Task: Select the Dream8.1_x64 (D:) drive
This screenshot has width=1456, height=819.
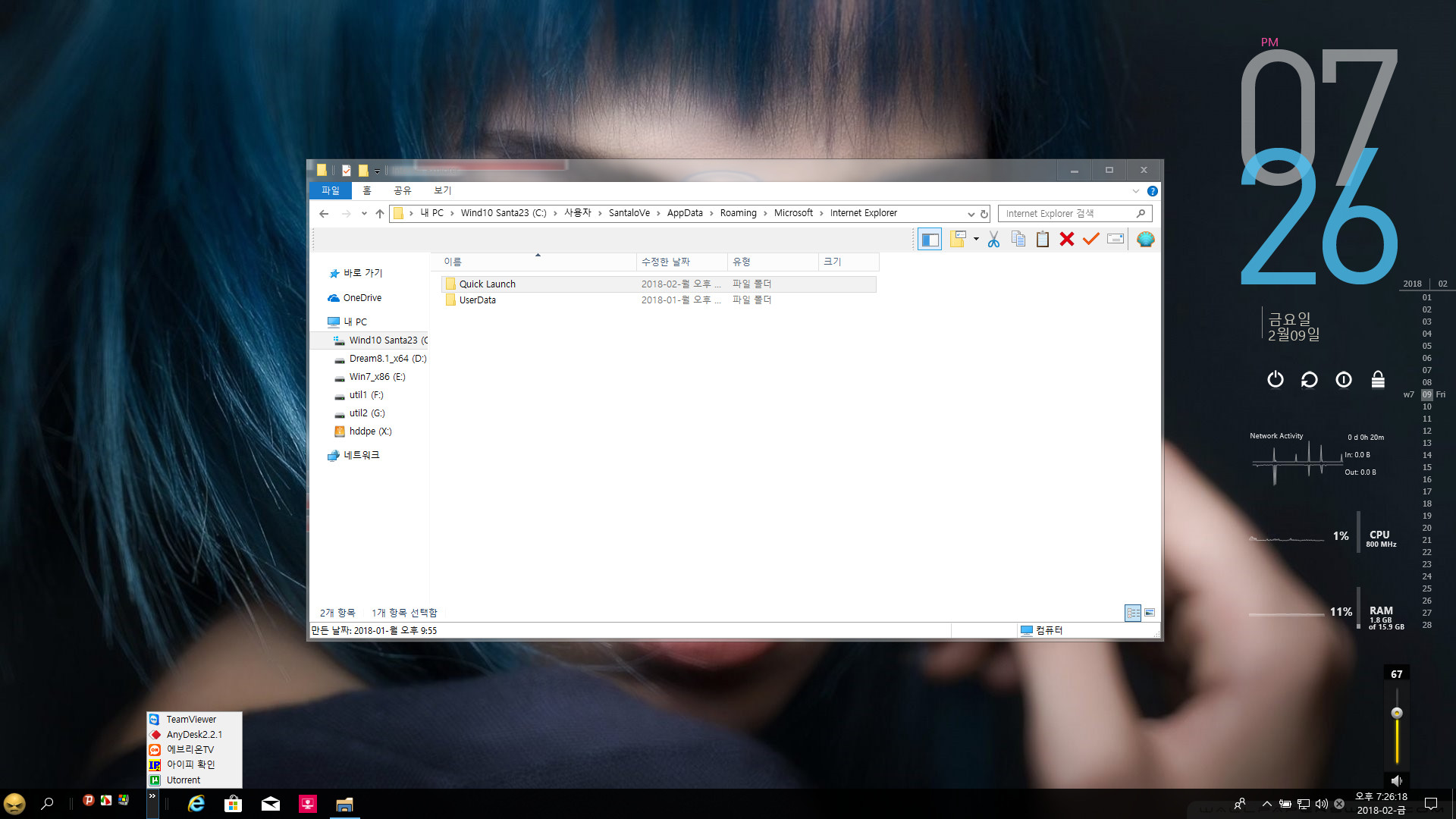Action: (381, 359)
